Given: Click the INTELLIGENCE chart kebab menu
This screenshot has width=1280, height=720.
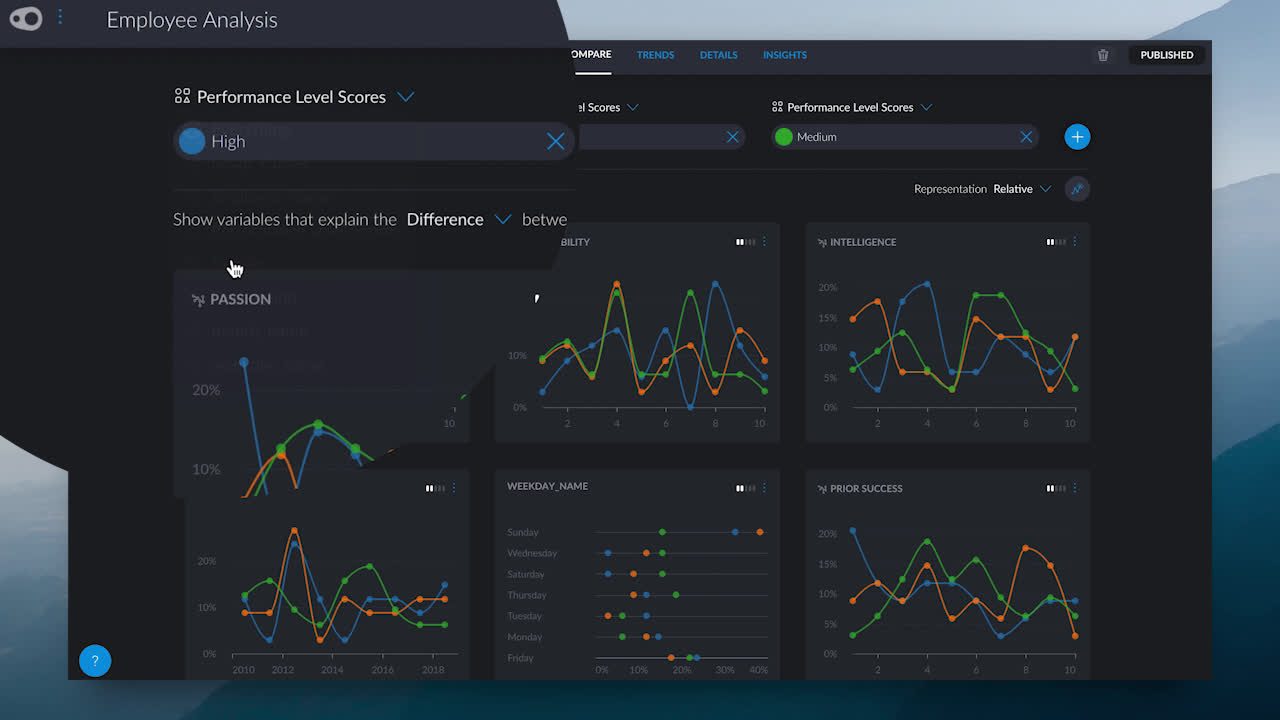Looking at the screenshot, I should (1075, 241).
